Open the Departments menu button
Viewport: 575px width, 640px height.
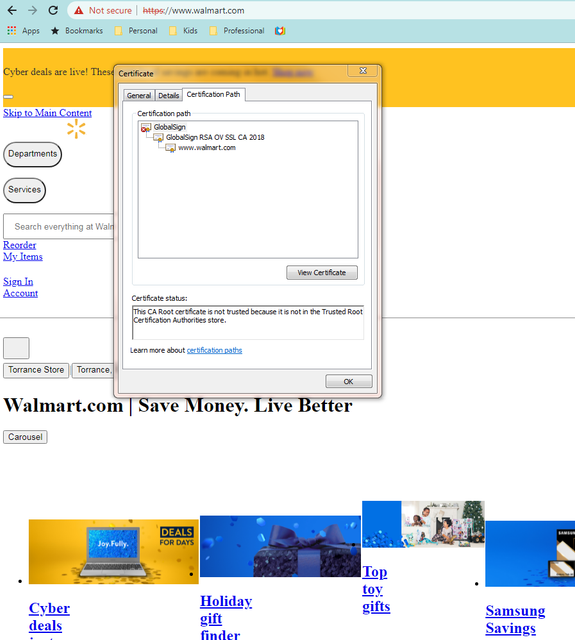(33, 154)
